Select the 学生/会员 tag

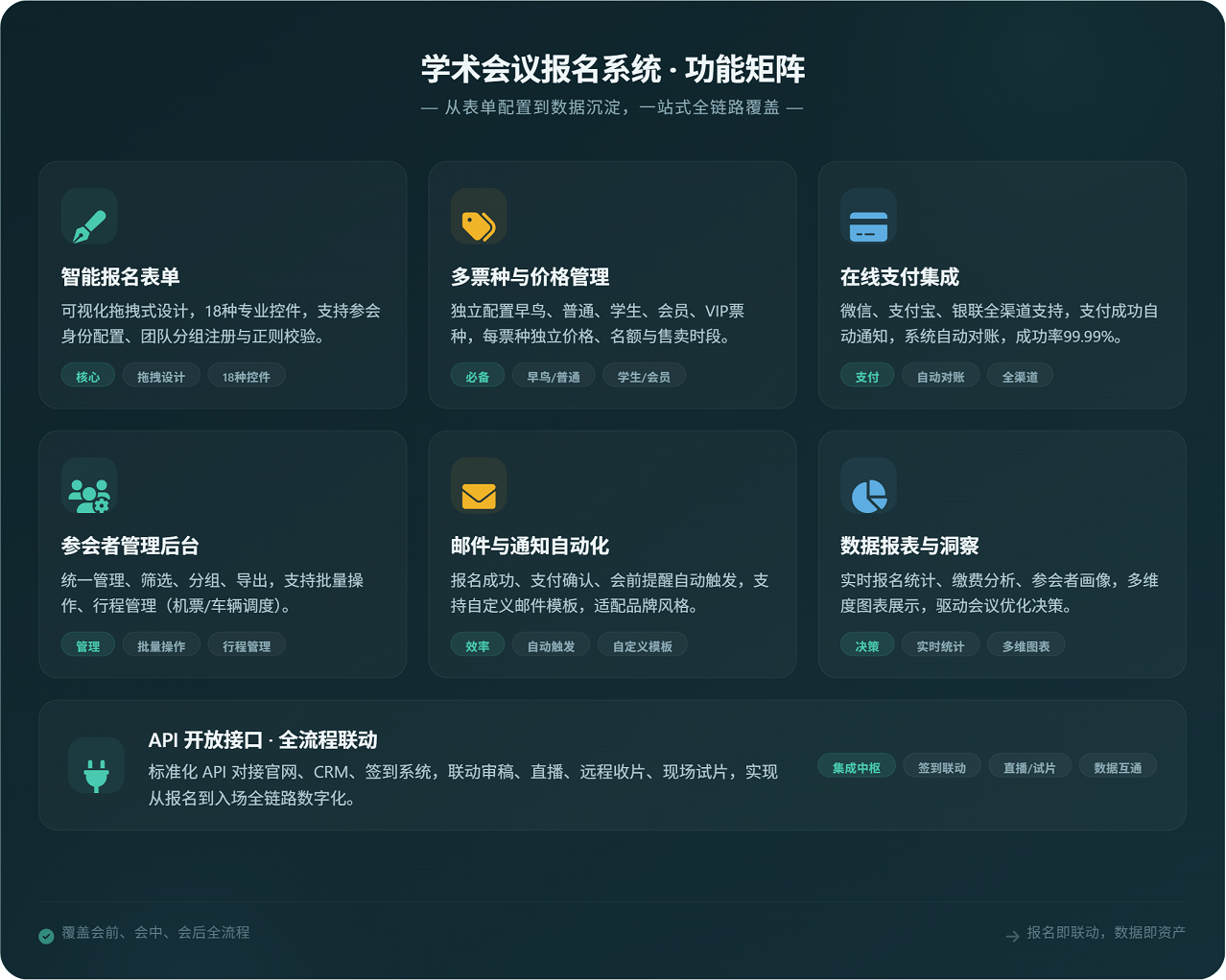tap(644, 376)
